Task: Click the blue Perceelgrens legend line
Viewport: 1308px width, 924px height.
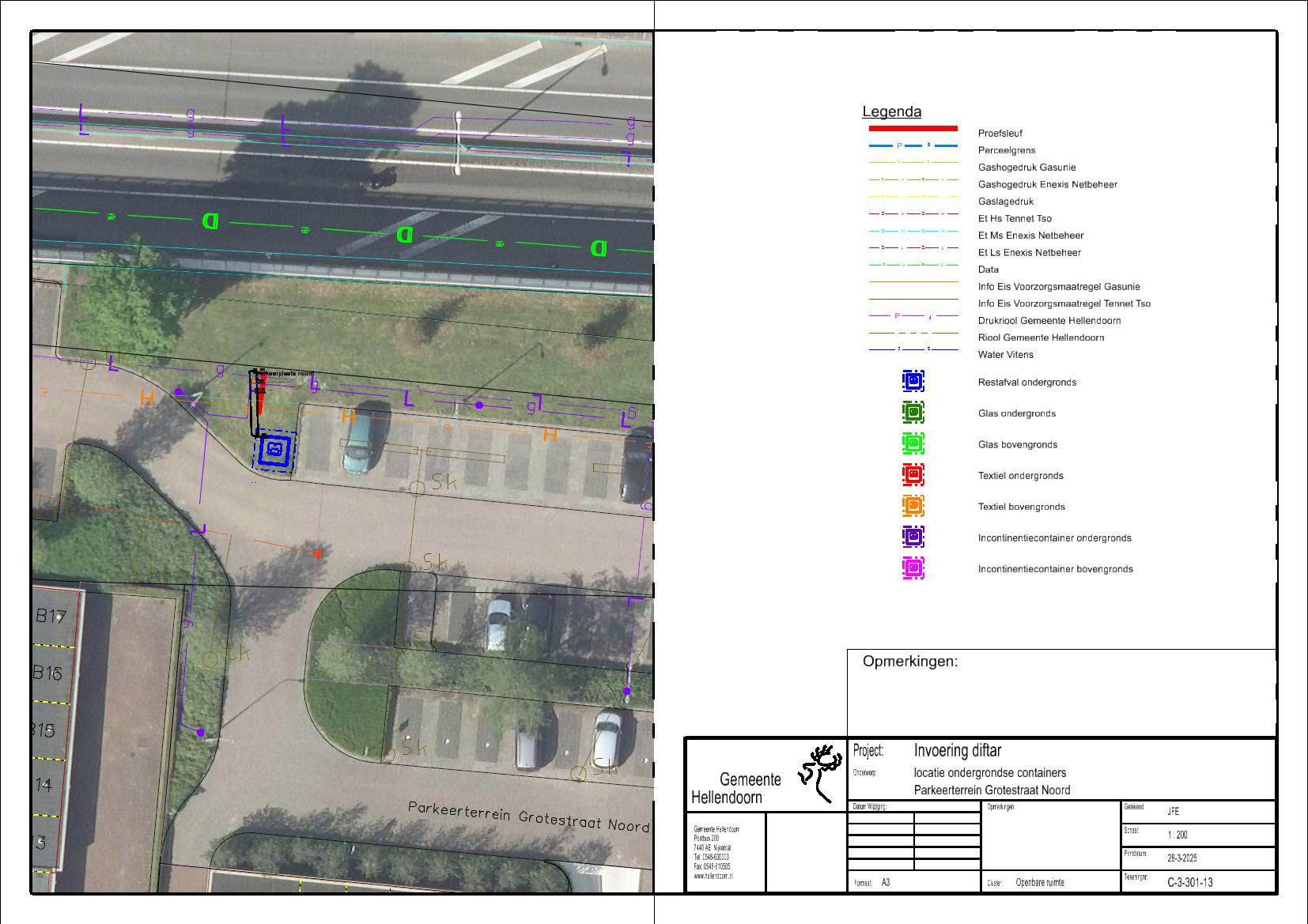Action: click(913, 146)
